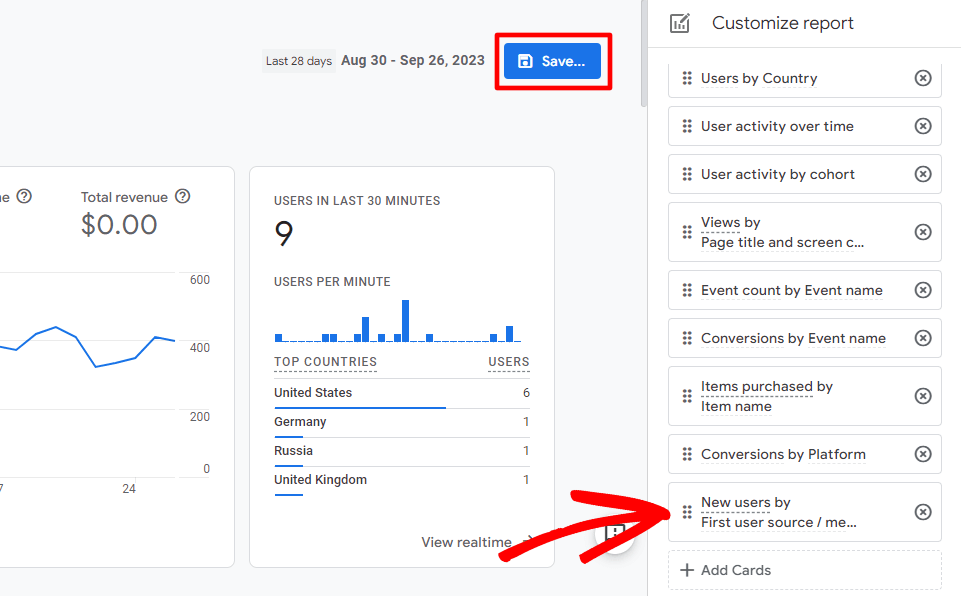This screenshot has height=596, width=961.
Task: Remove the User activity over time card
Action: click(923, 126)
